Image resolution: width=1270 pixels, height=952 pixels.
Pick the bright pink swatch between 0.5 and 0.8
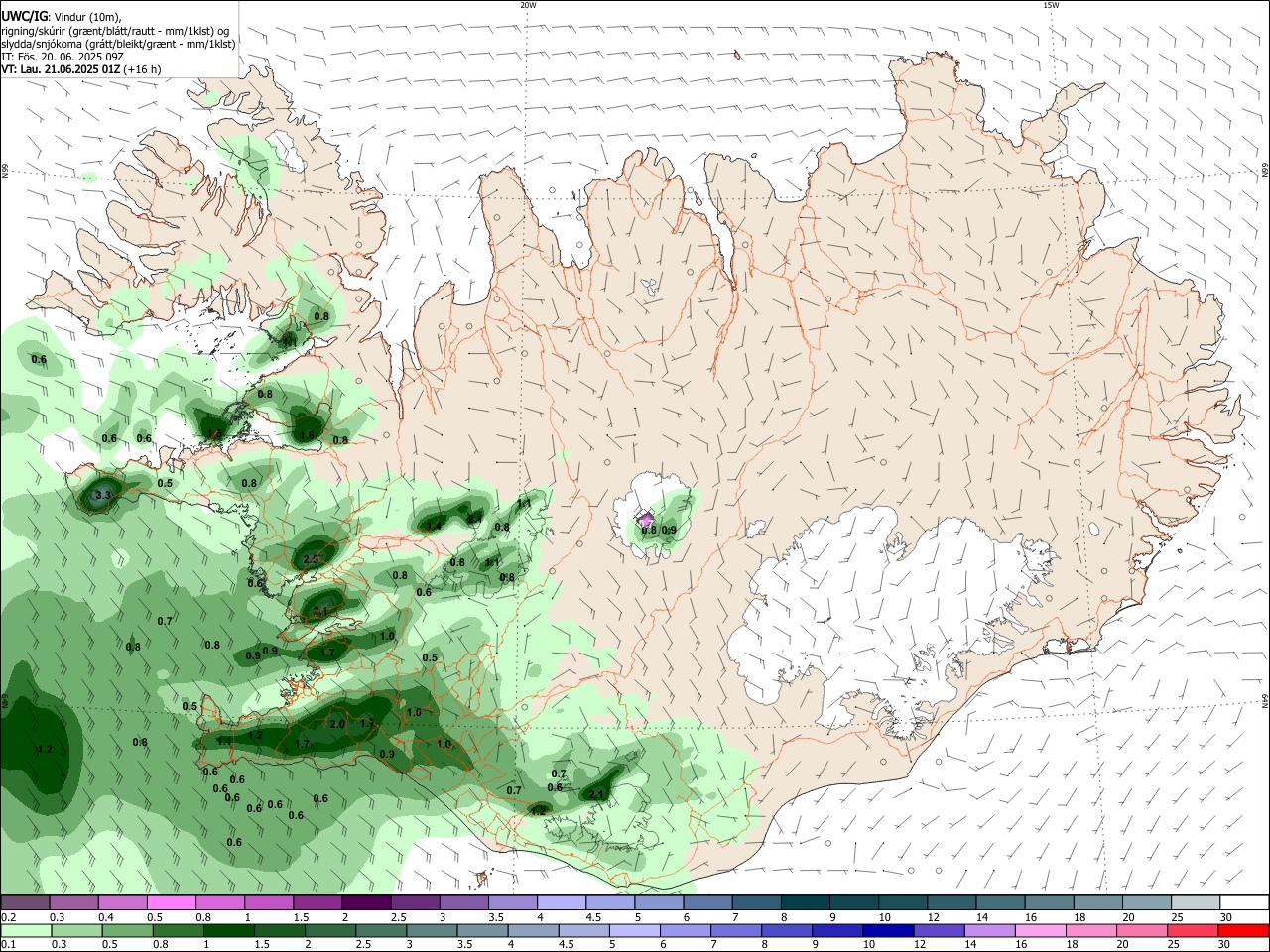coord(171,903)
